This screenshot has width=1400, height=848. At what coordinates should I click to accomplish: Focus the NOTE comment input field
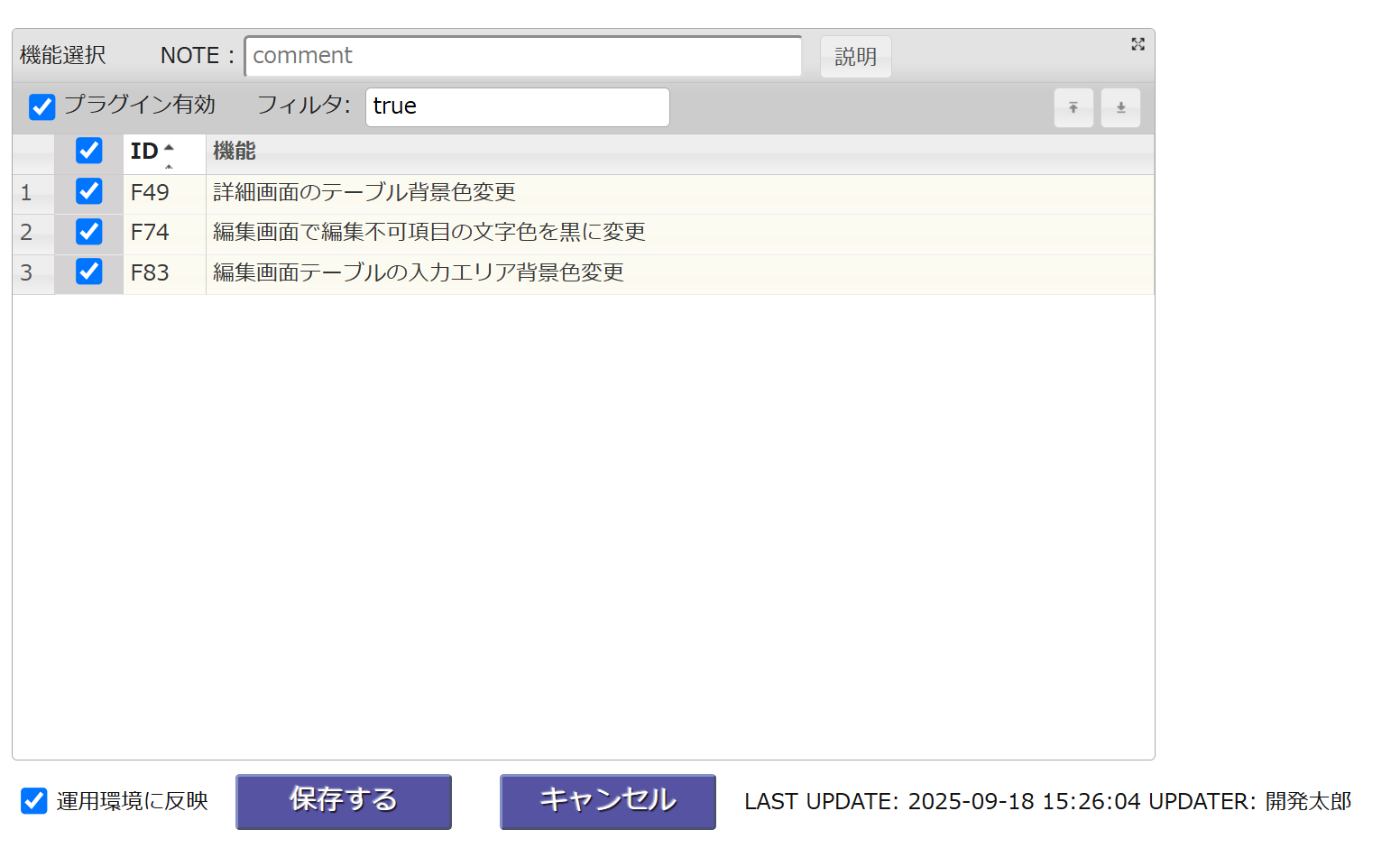pos(523,56)
